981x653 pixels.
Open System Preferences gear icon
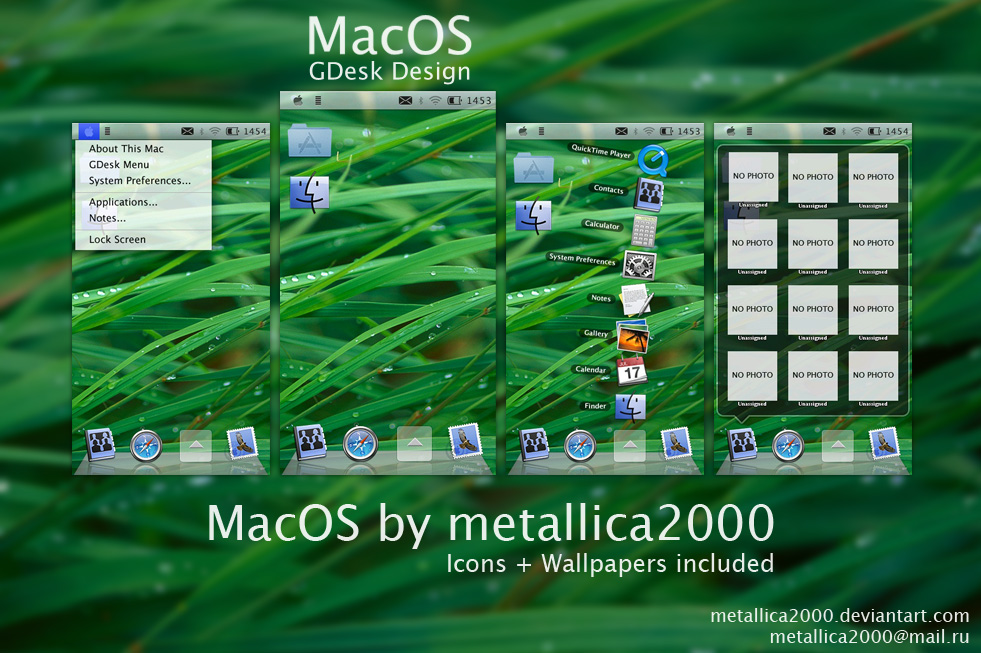(638, 264)
